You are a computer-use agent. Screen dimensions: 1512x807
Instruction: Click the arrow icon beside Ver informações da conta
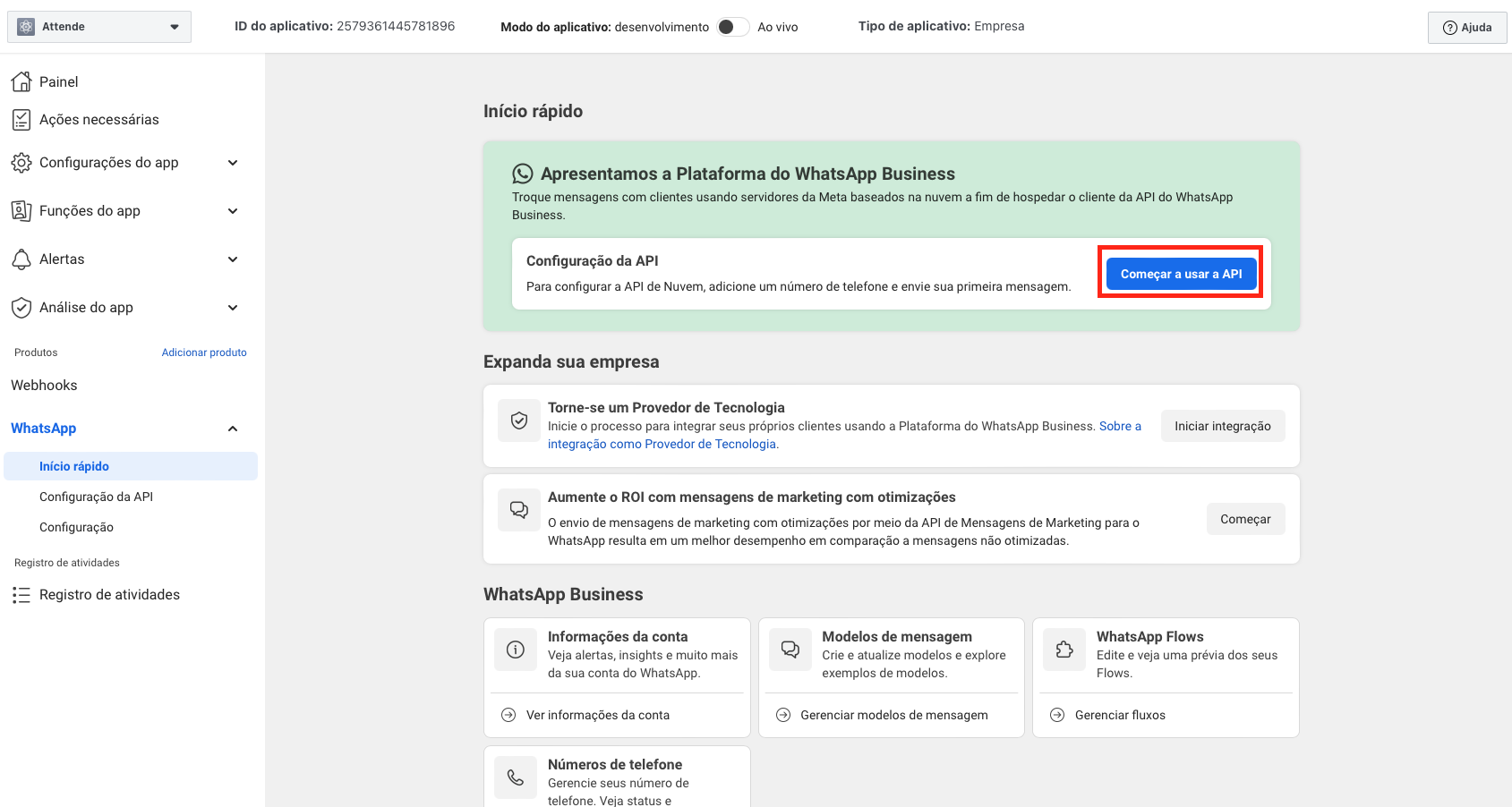[x=508, y=715]
